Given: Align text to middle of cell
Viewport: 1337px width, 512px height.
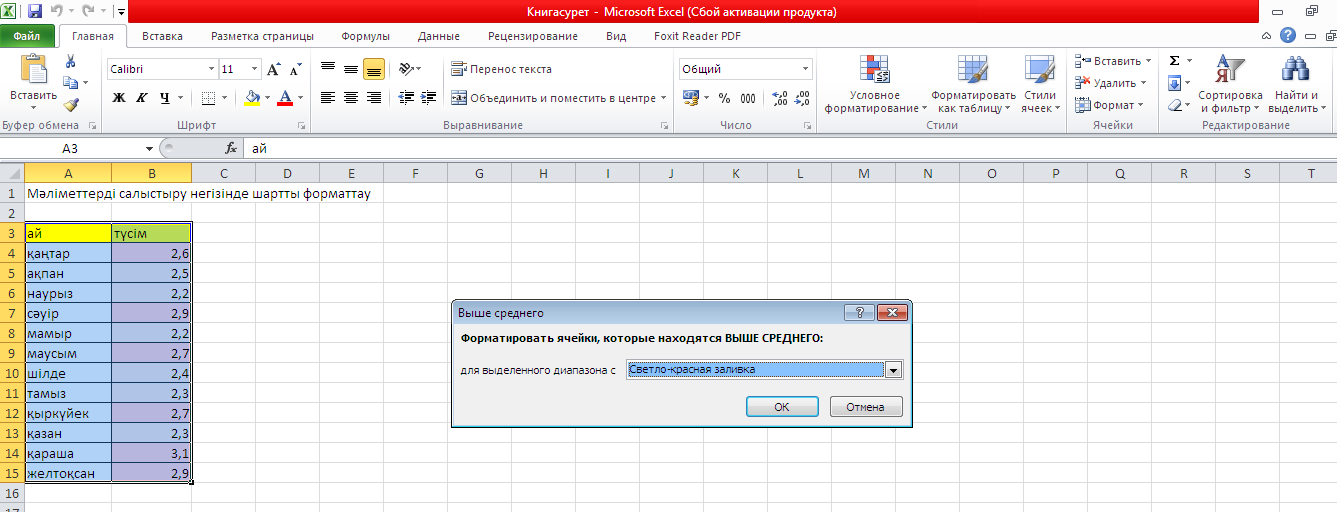Looking at the screenshot, I should [351, 69].
